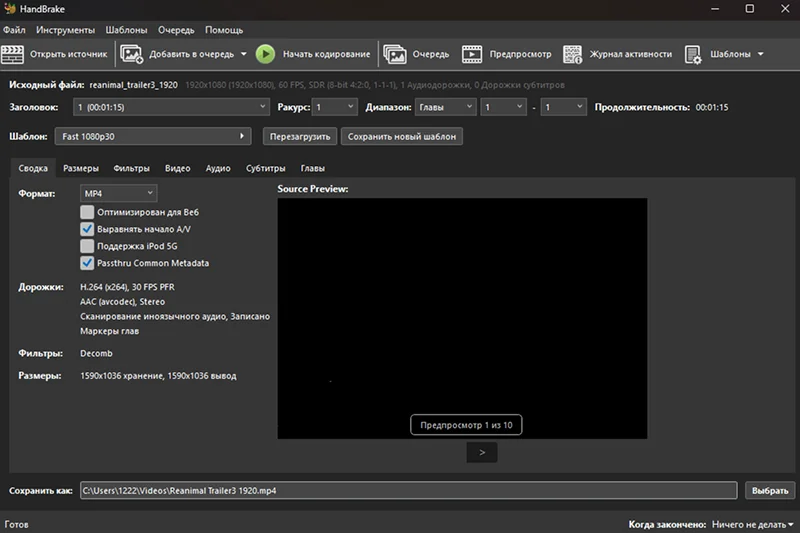
Task: Switch to the Главы tab
Action: coord(313,168)
